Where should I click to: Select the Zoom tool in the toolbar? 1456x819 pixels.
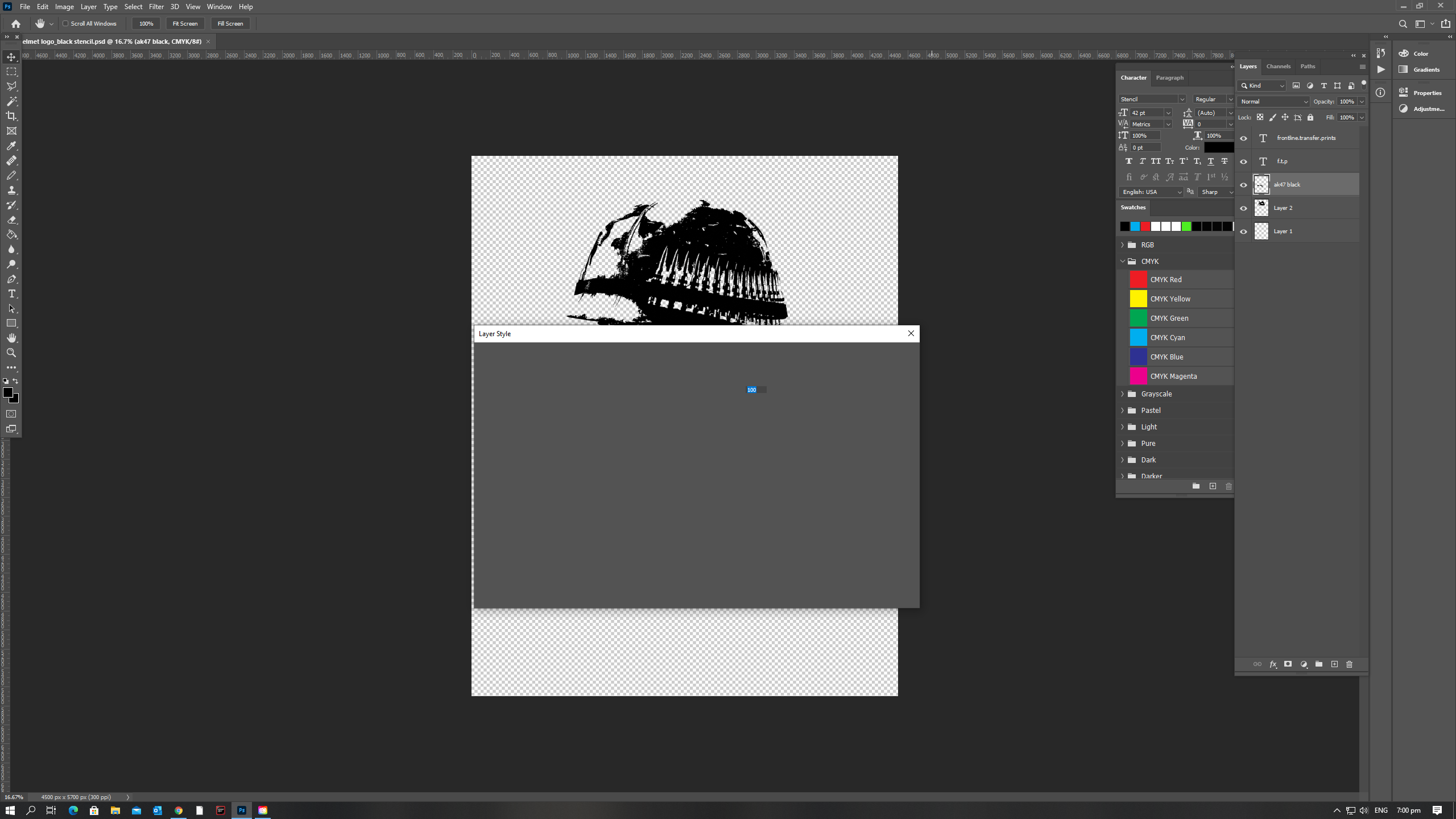pos(11,353)
